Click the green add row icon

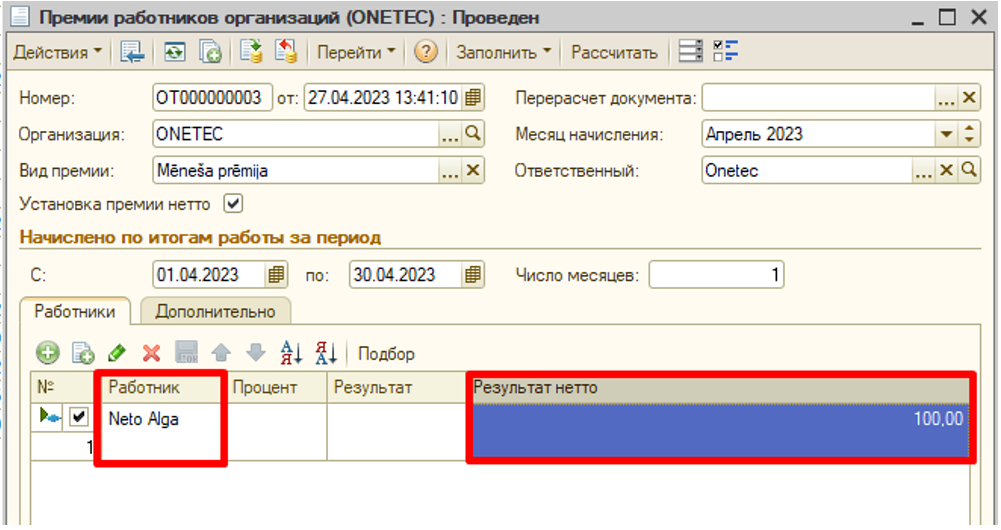[x=48, y=353]
